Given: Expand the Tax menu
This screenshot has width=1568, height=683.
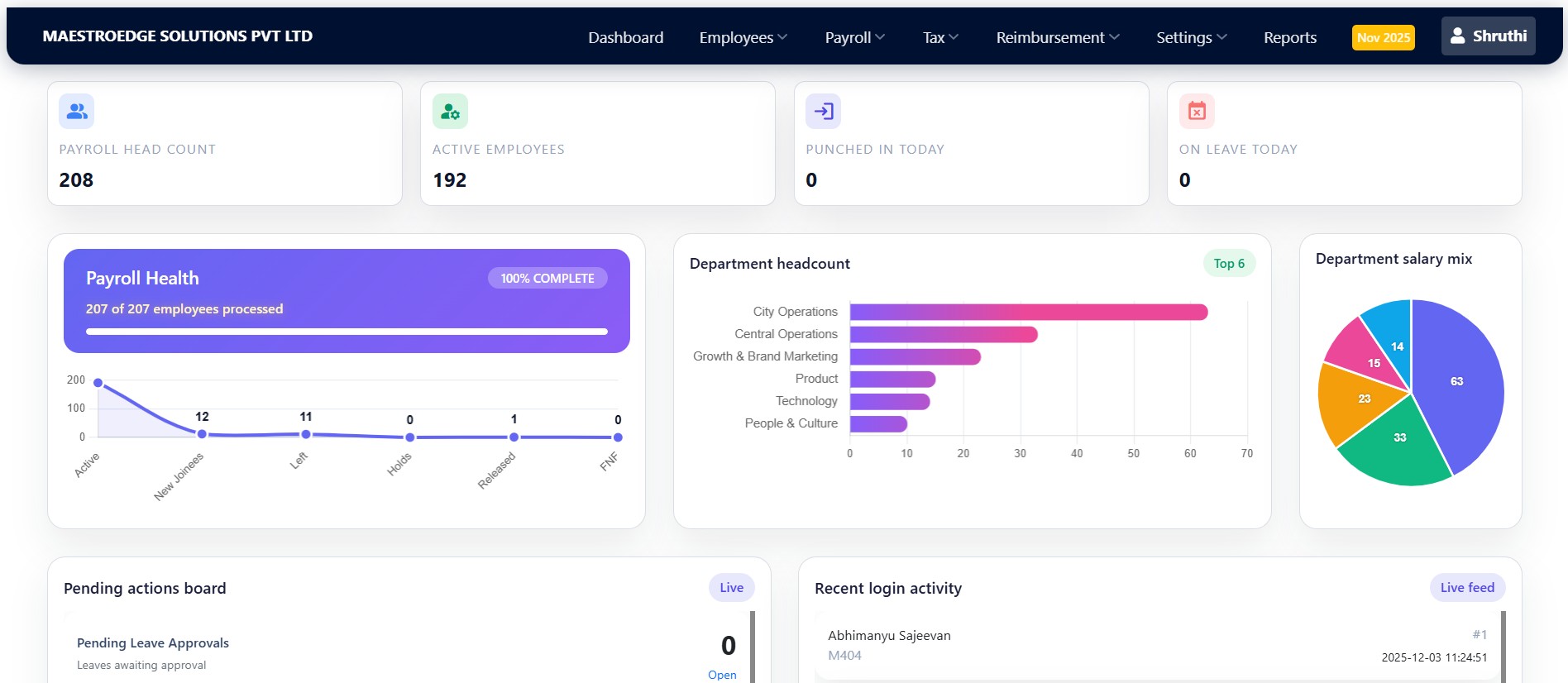Looking at the screenshot, I should coord(940,38).
